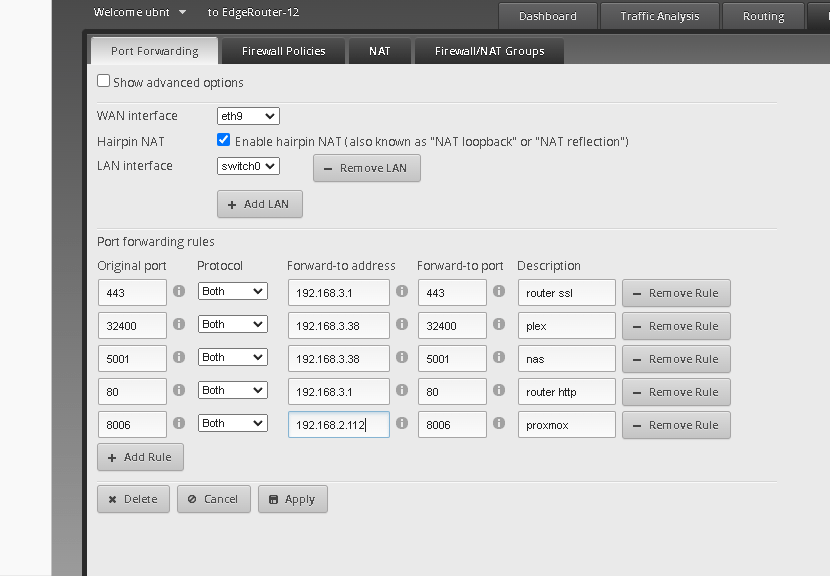Click info icon beside router http forward-to address
830x576 pixels.
click(x=402, y=390)
